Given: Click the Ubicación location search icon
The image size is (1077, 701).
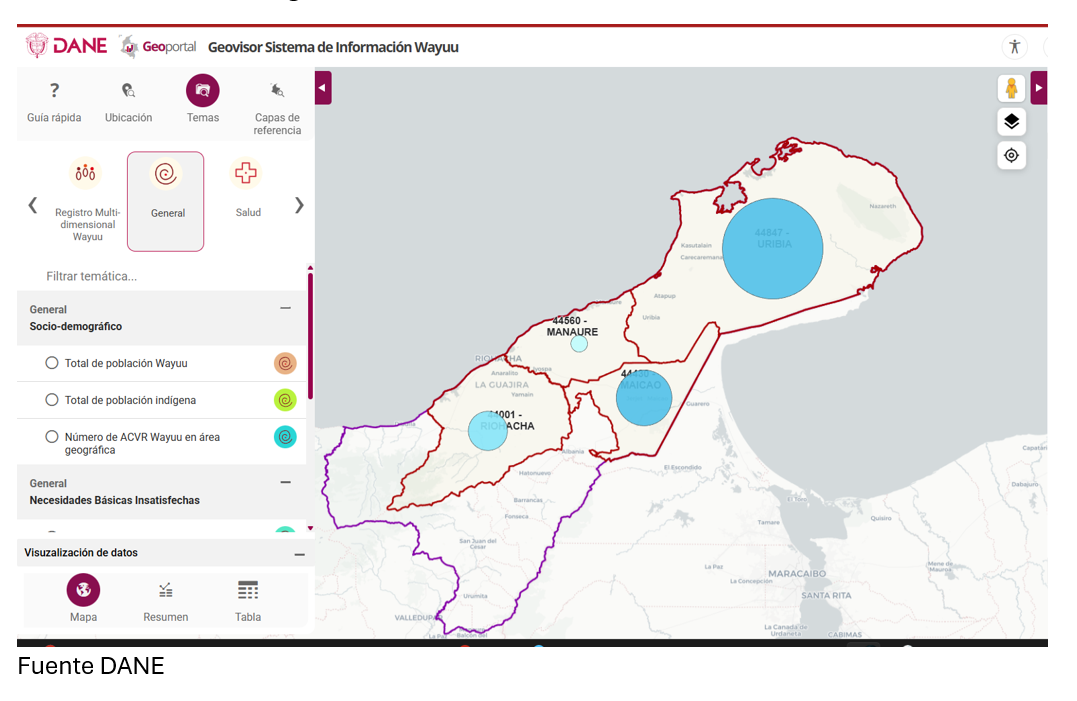Looking at the screenshot, I should [x=128, y=91].
